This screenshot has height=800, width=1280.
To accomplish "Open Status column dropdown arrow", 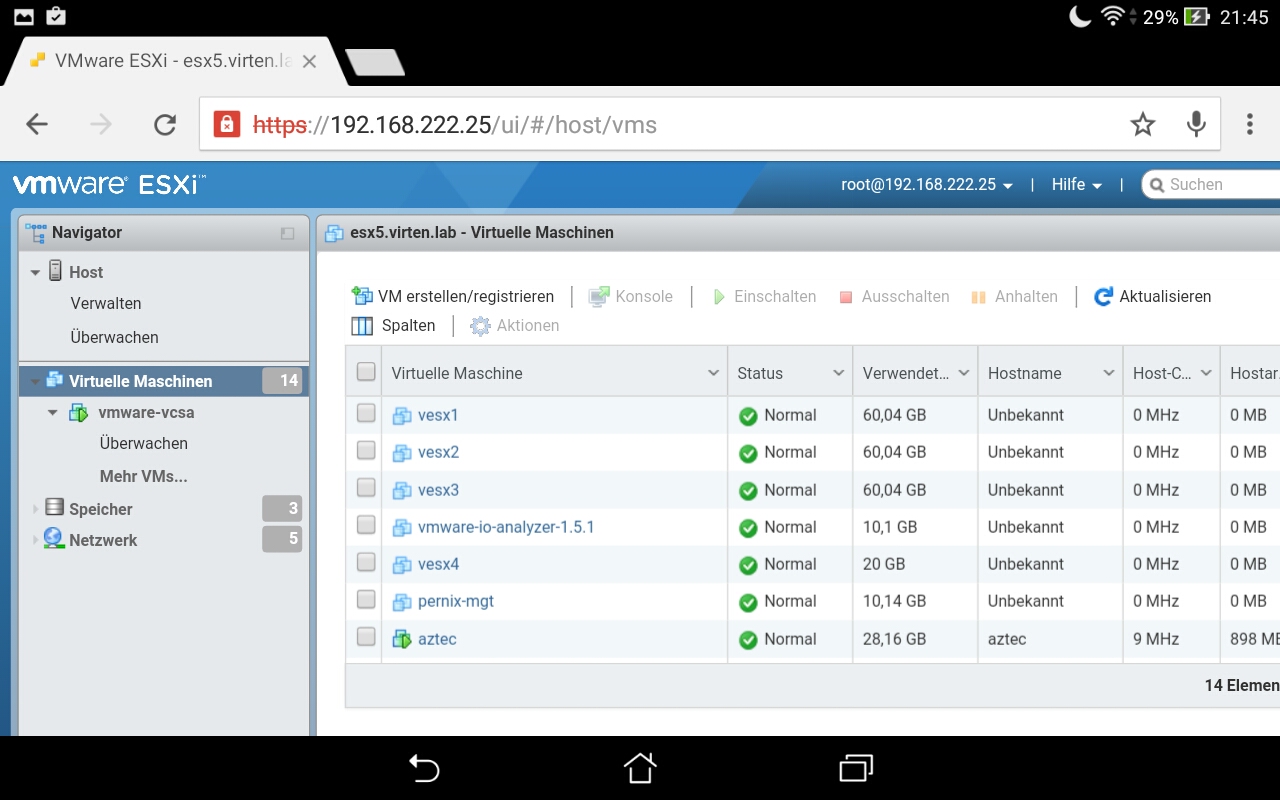I will pos(838,373).
